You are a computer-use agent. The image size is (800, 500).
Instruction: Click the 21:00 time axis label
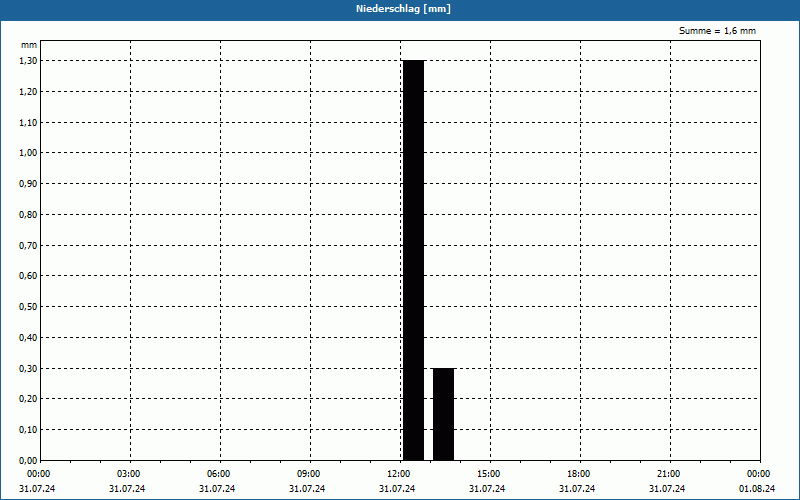pos(668,474)
